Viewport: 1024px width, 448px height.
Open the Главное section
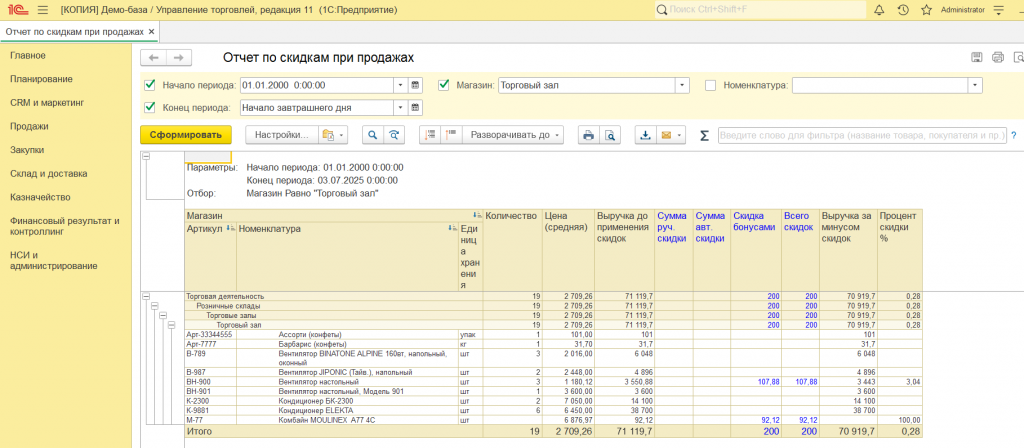tap(27, 56)
